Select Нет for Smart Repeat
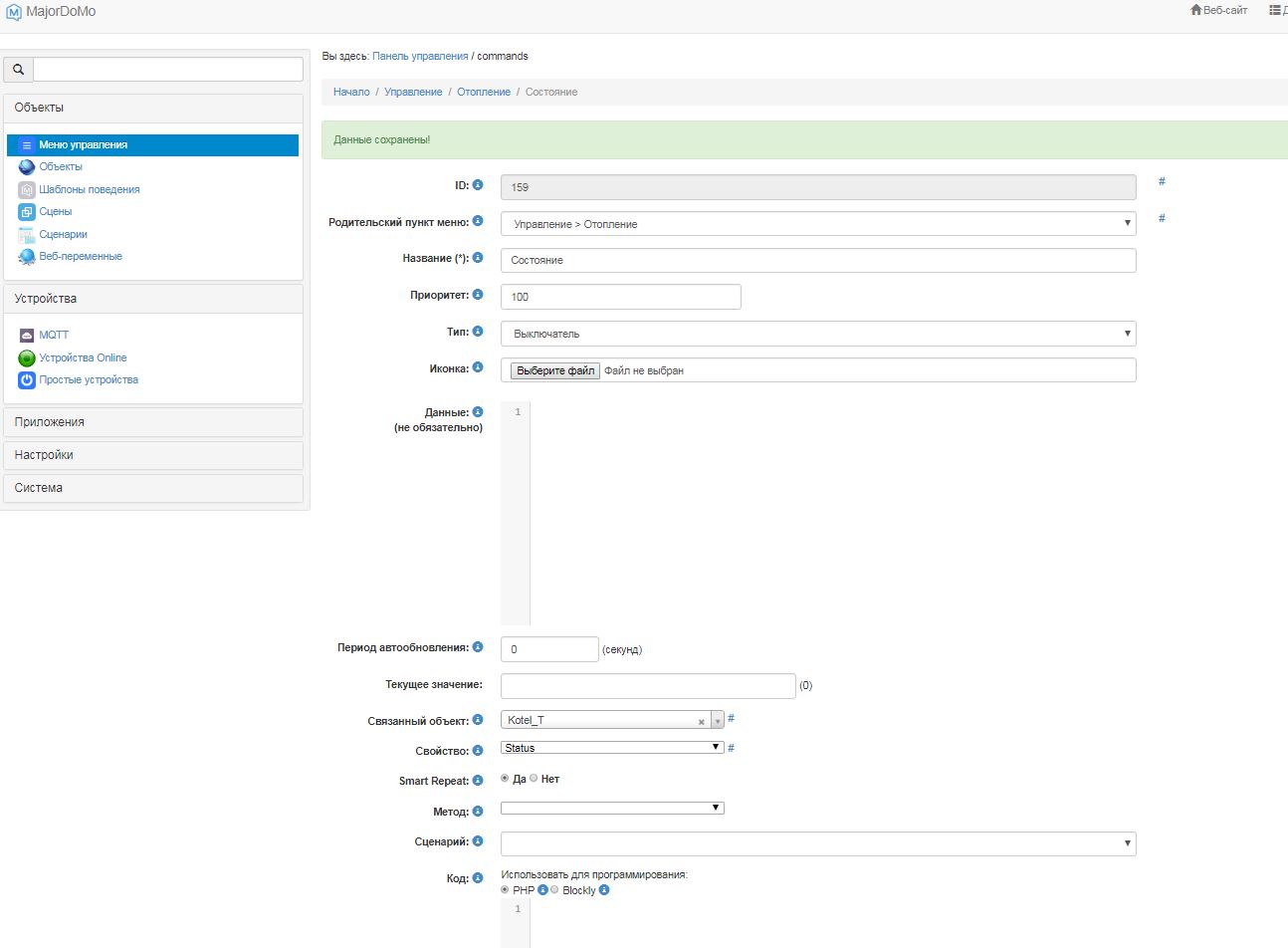Image resolution: width=1288 pixels, height=948 pixels. click(x=534, y=779)
